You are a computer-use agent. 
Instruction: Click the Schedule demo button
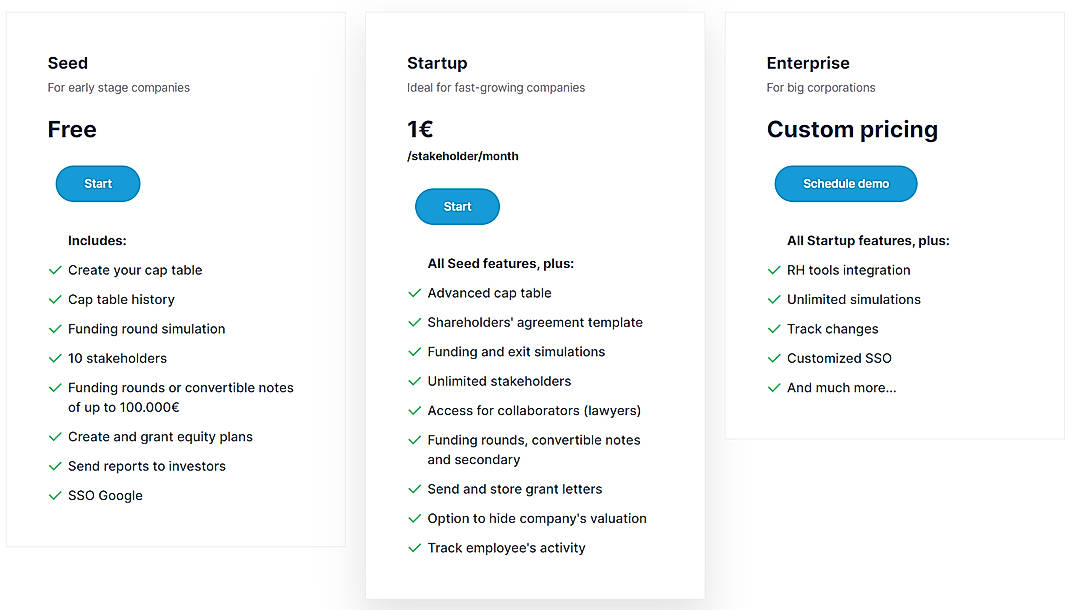click(845, 184)
